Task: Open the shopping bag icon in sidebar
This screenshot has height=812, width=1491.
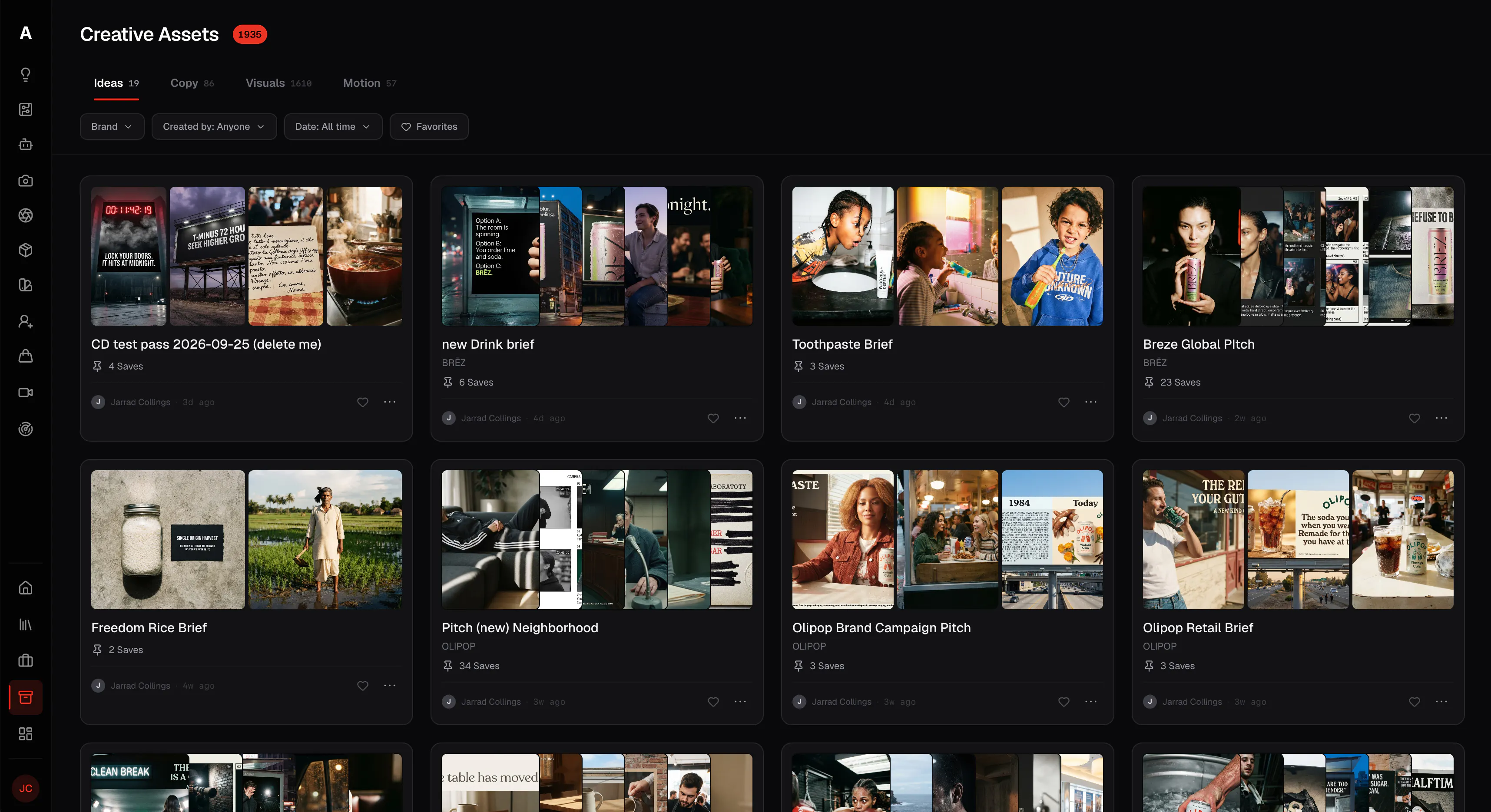Action: pyautogui.click(x=26, y=356)
